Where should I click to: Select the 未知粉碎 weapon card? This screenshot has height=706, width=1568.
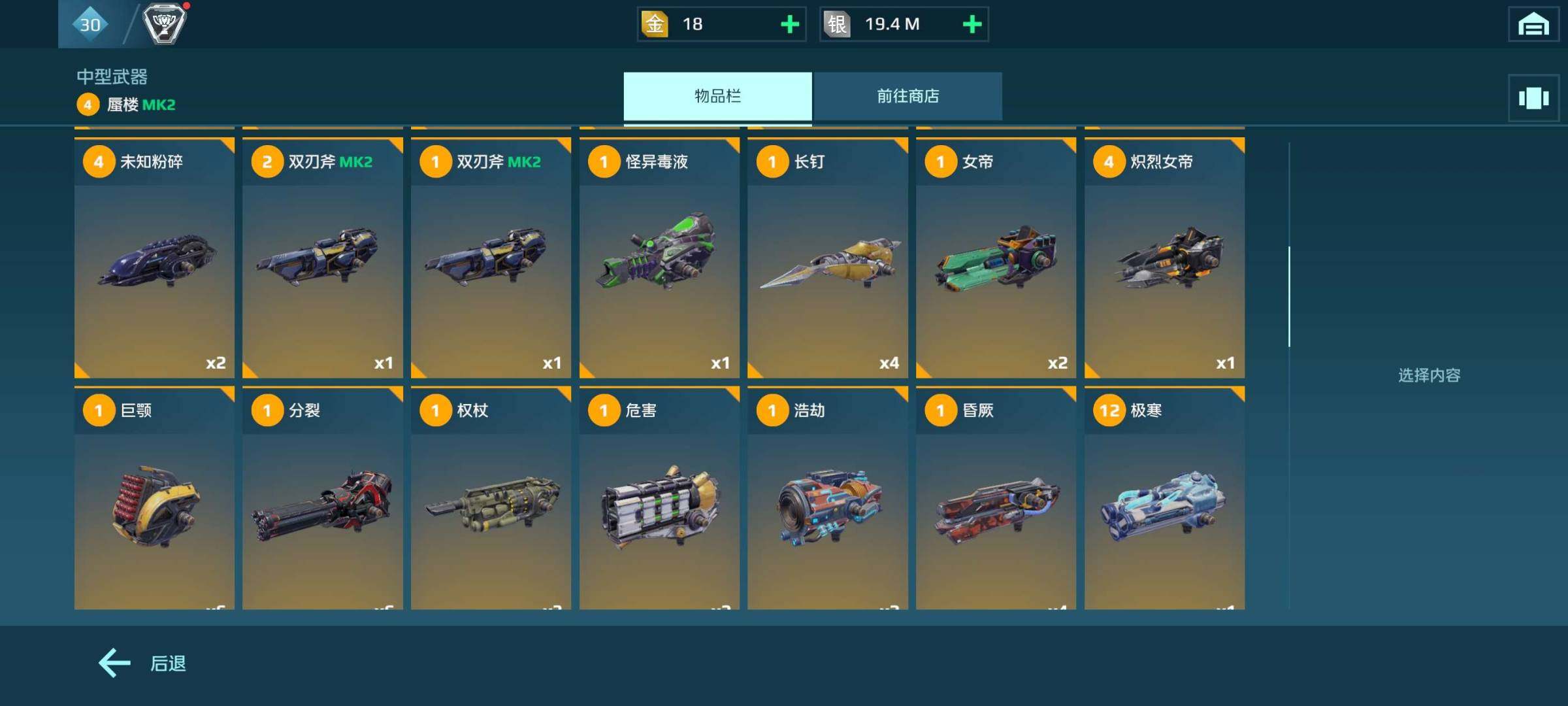(154, 258)
